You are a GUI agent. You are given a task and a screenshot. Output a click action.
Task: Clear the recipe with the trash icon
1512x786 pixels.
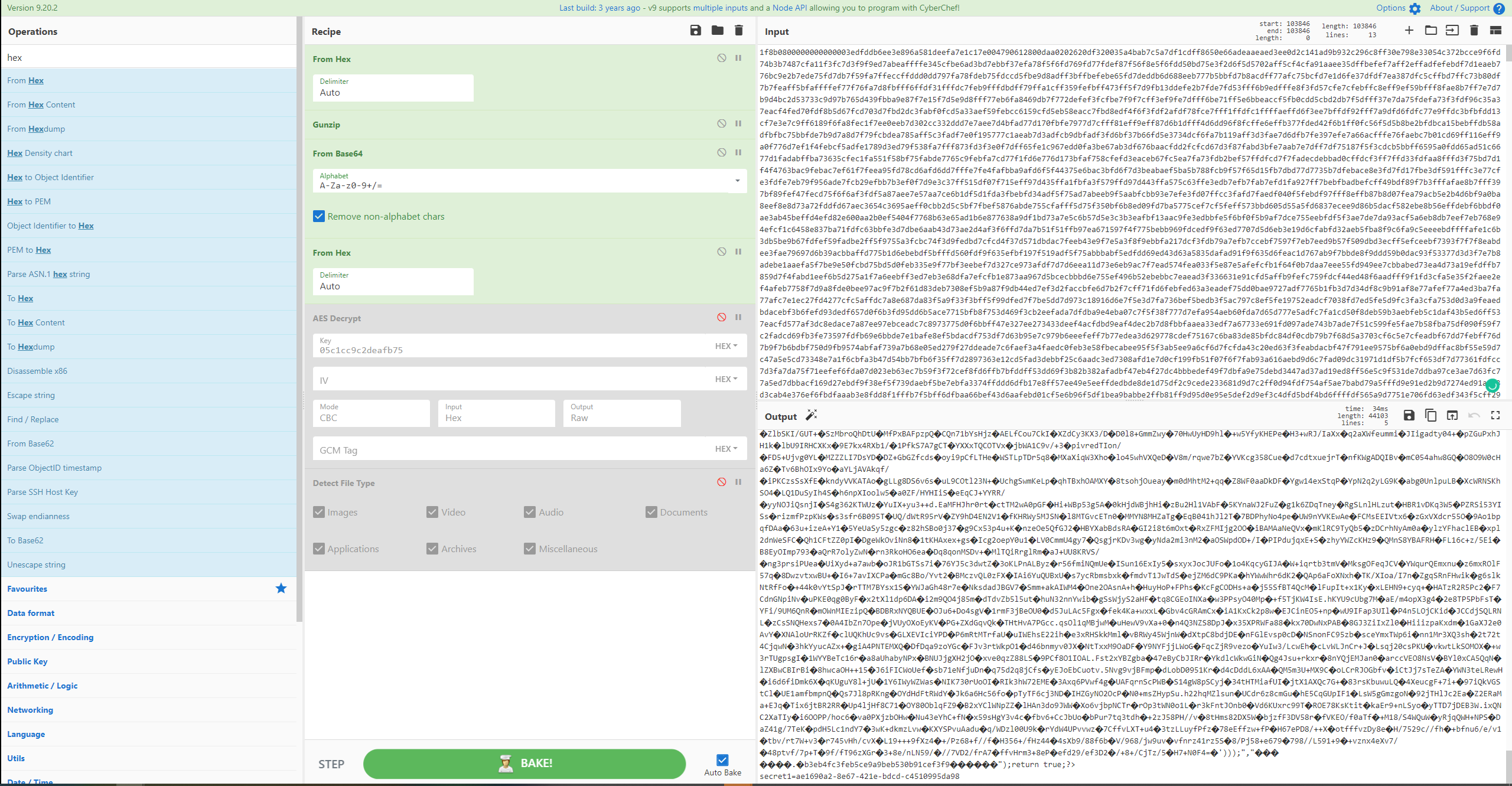coord(738,31)
